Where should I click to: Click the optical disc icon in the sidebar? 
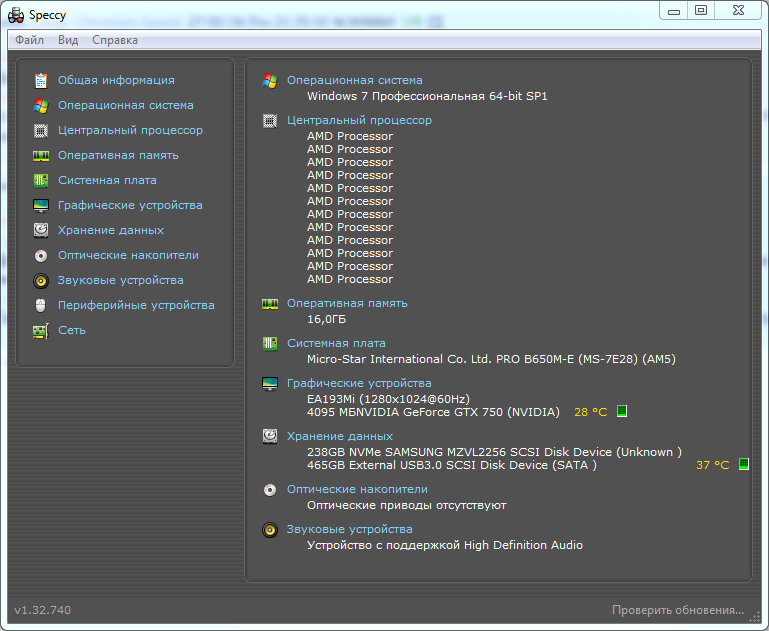pyautogui.click(x=41, y=255)
